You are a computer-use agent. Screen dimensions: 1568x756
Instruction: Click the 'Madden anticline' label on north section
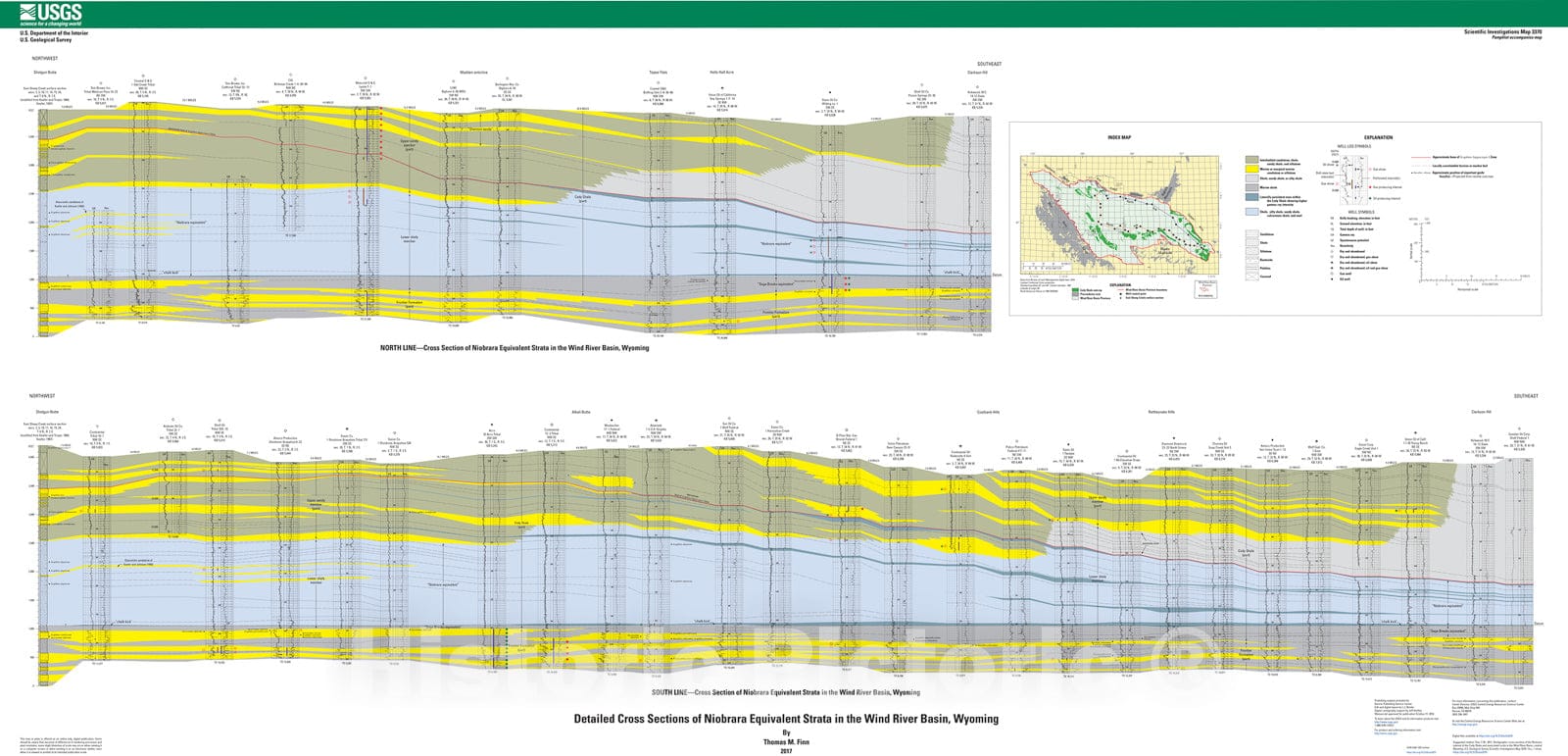[474, 72]
